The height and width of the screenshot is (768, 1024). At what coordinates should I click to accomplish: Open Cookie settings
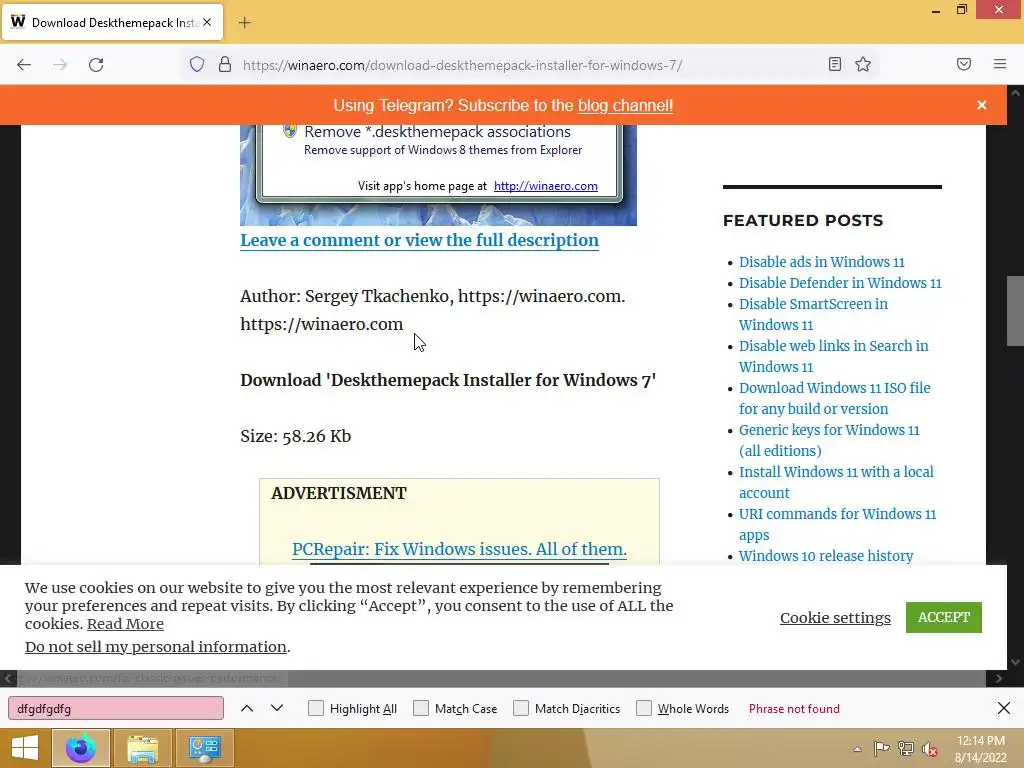[x=835, y=617]
